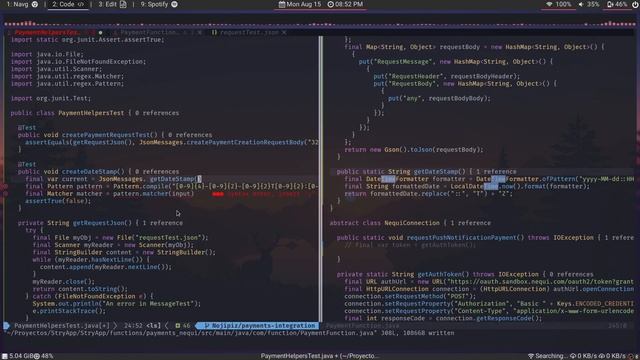Click the createPaymentRequestTest method name
Image resolution: width=640 pixels, height=360 pixels.
click(106, 135)
